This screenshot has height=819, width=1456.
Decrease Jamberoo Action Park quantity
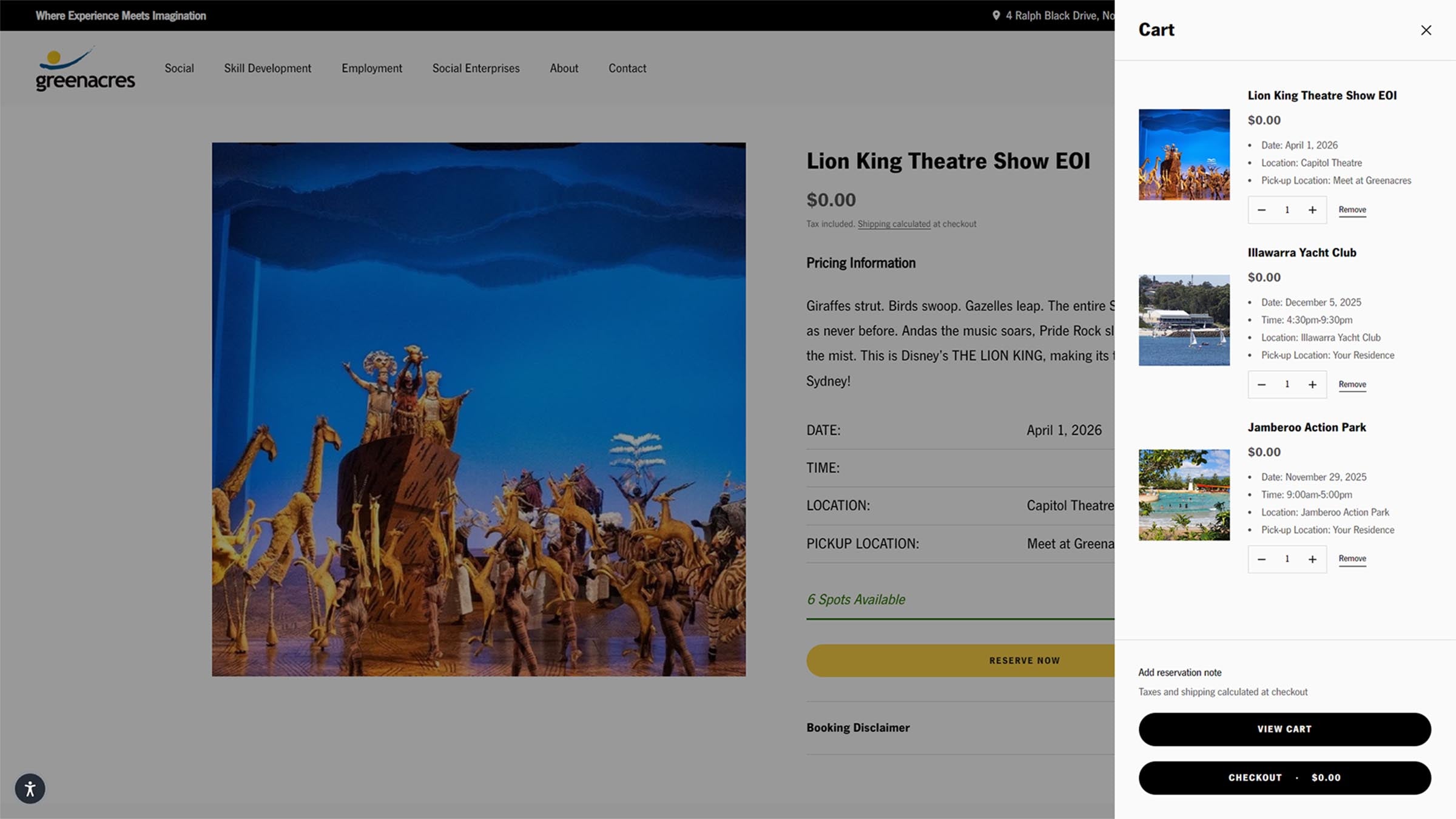(x=1261, y=559)
